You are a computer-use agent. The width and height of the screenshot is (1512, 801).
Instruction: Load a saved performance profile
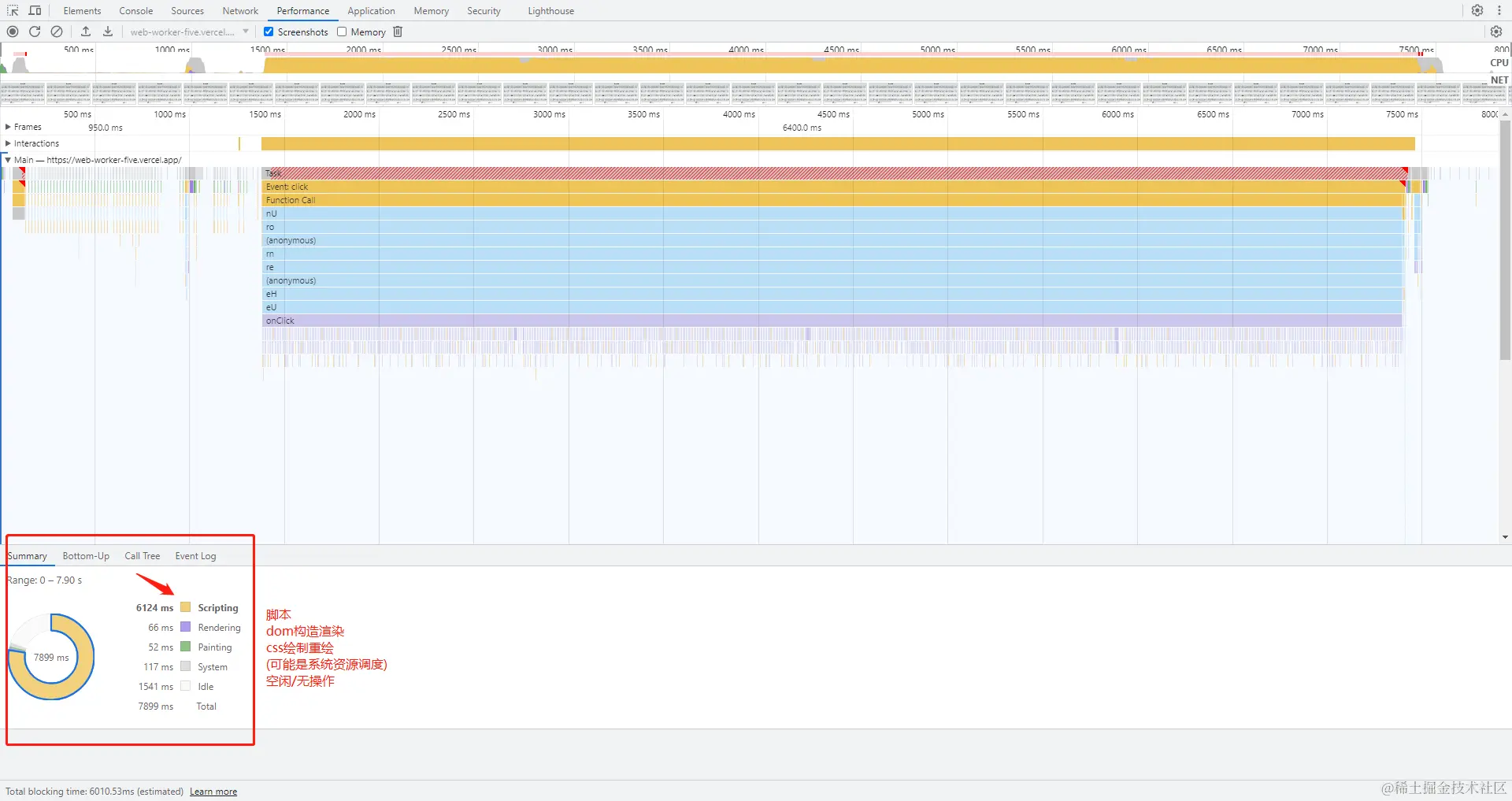click(x=86, y=32)
